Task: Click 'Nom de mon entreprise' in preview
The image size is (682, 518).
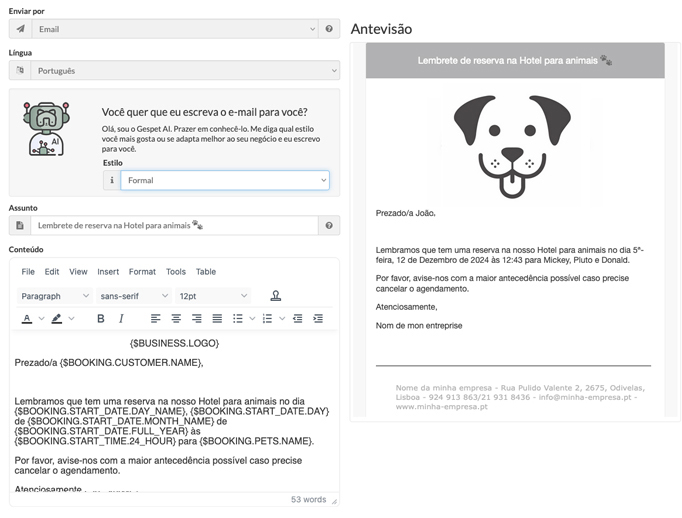Action: coord(419,325)
